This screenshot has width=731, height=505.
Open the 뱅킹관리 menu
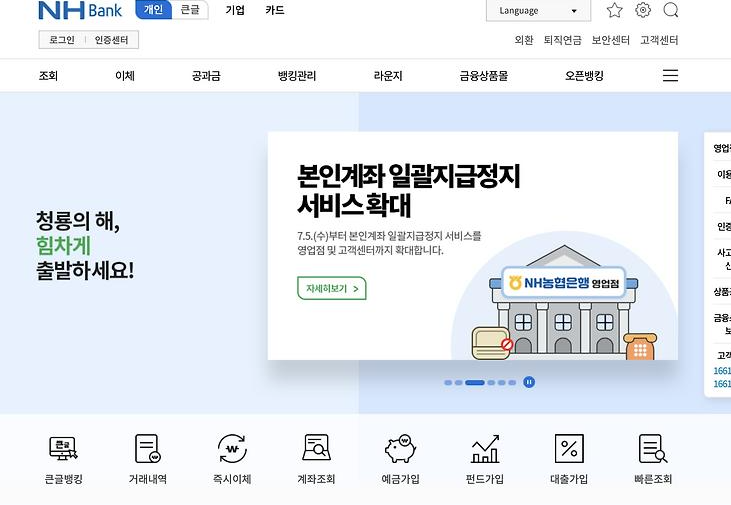(x=297, y=76)
